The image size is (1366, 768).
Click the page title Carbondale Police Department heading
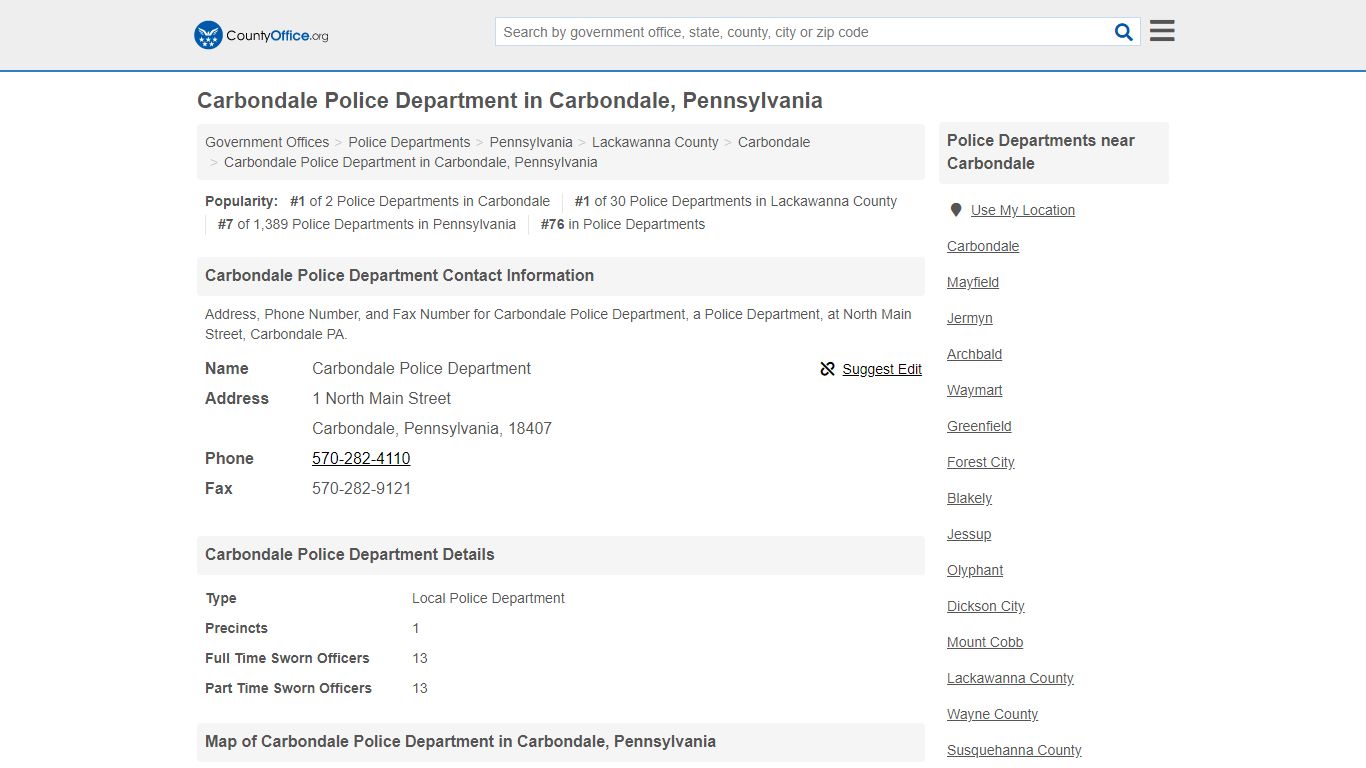[510, 101]
